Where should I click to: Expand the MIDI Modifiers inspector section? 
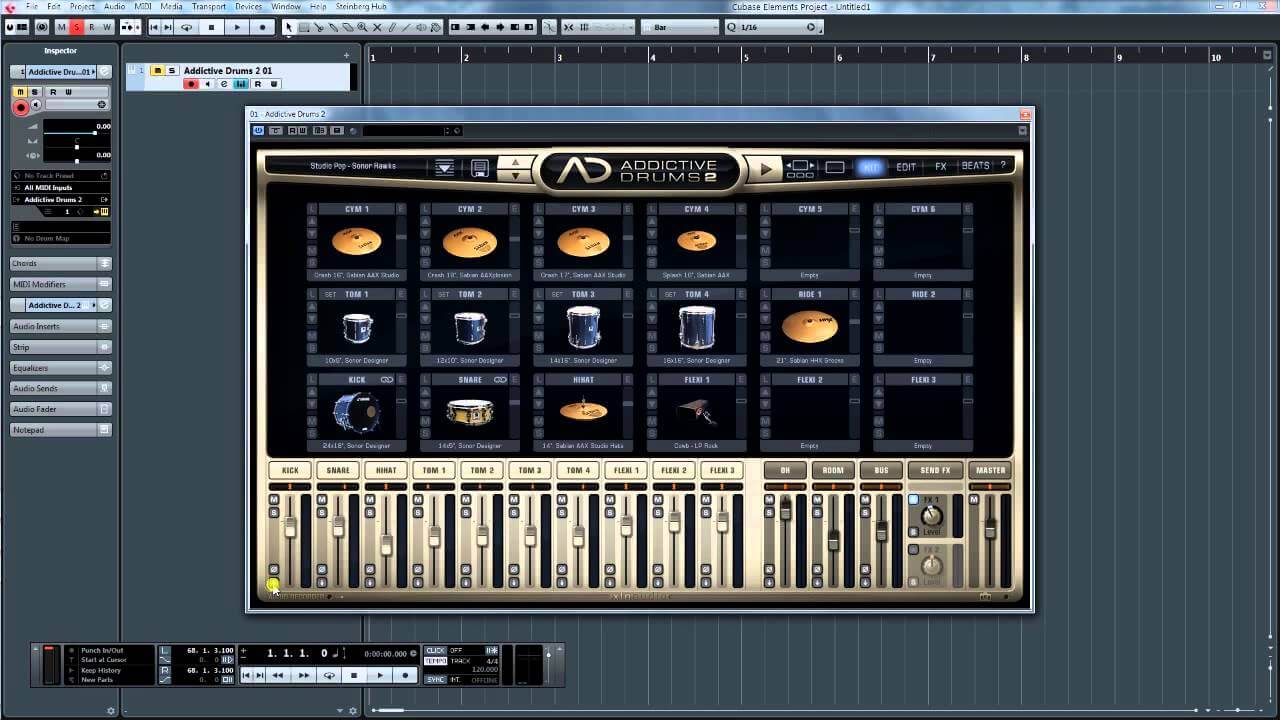[60, 284]
